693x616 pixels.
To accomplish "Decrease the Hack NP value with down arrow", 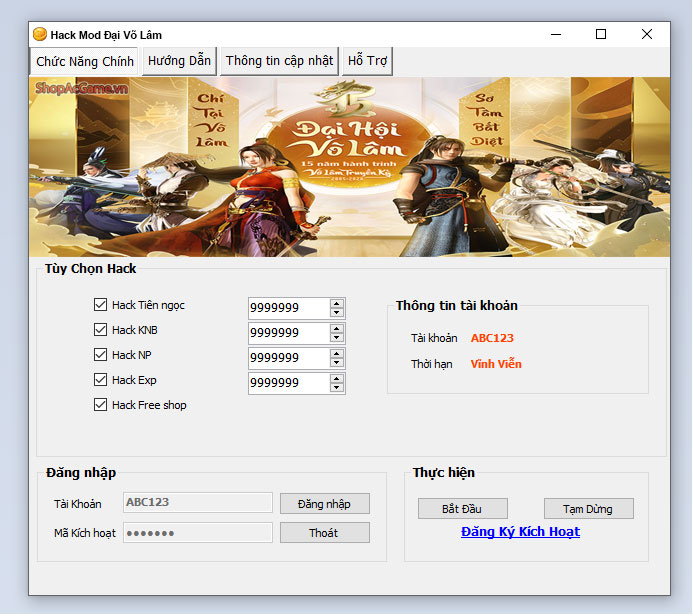I will tap(337, 362).
